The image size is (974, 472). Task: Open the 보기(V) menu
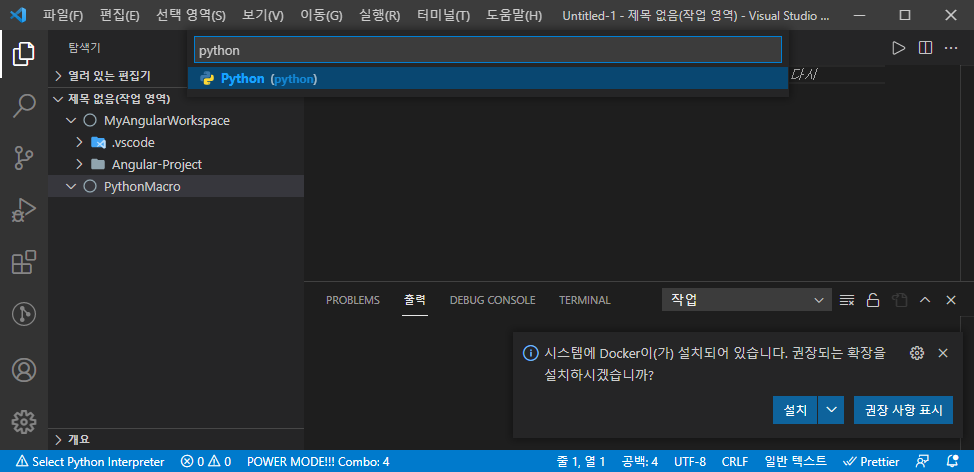[x=263, y=16]
